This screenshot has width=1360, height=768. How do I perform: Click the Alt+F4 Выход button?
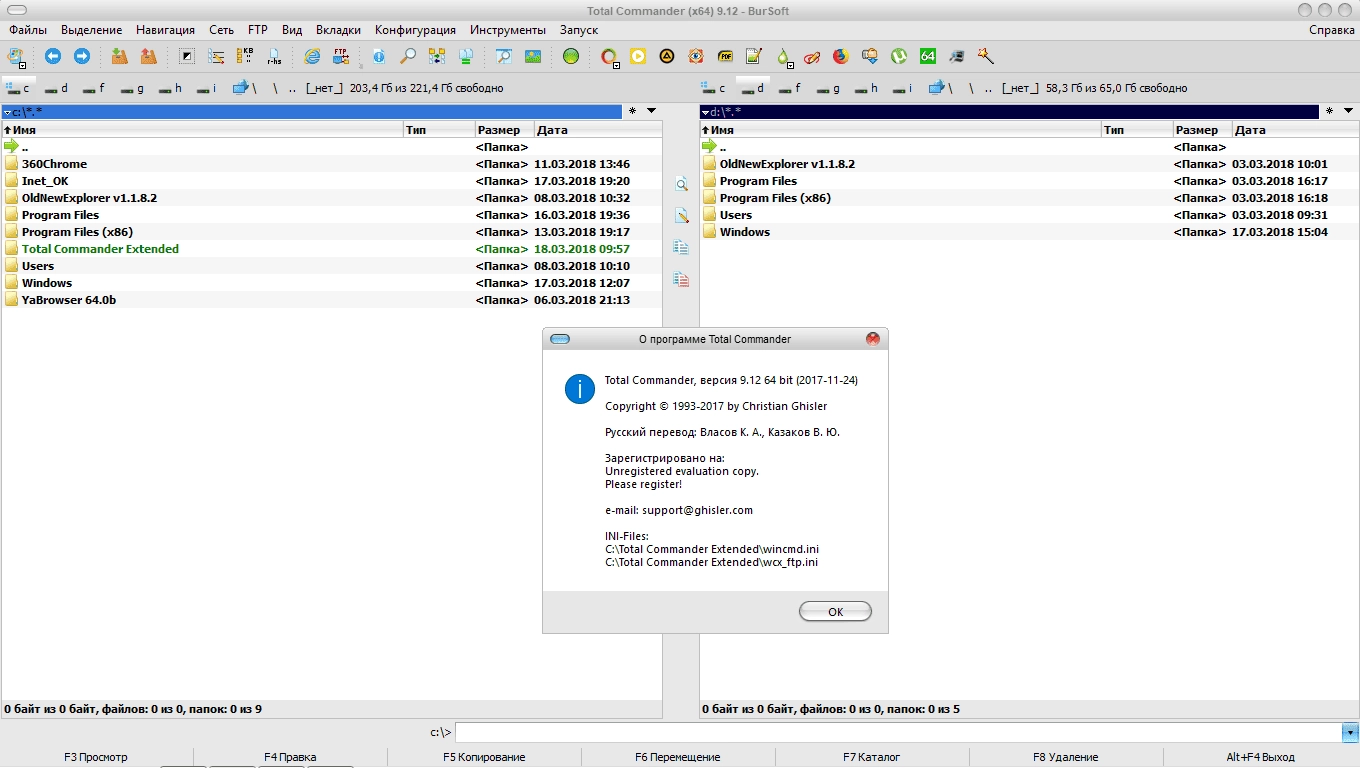(x=1260, y=757)
